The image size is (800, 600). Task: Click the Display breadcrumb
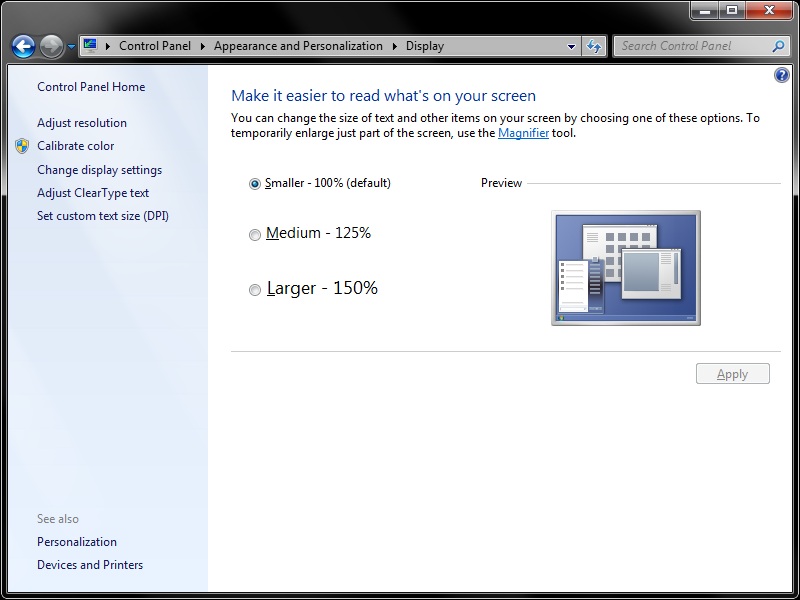click(424, 46)
